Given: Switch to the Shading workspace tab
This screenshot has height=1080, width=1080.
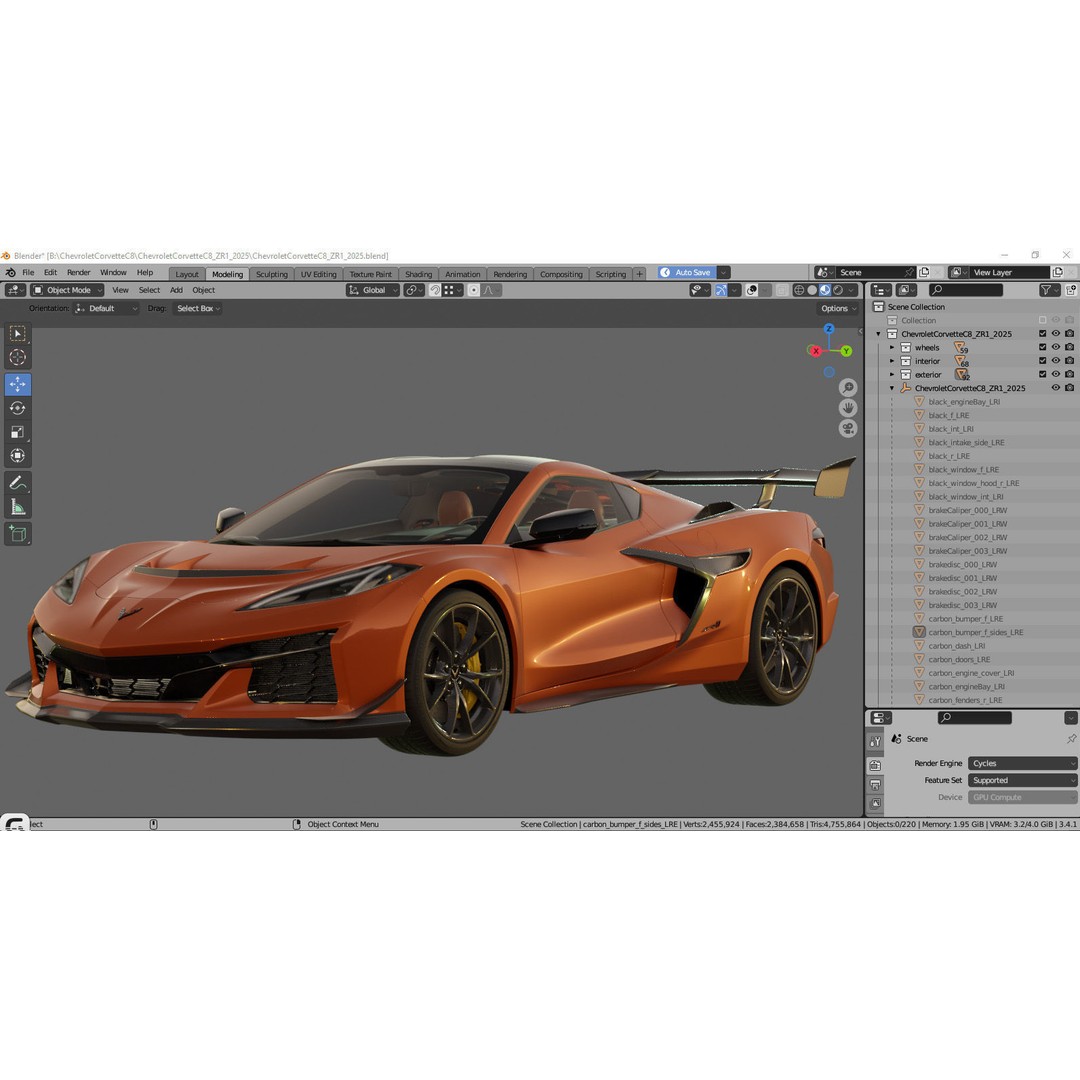Looking at the screenshot, I should pos(419,274).
